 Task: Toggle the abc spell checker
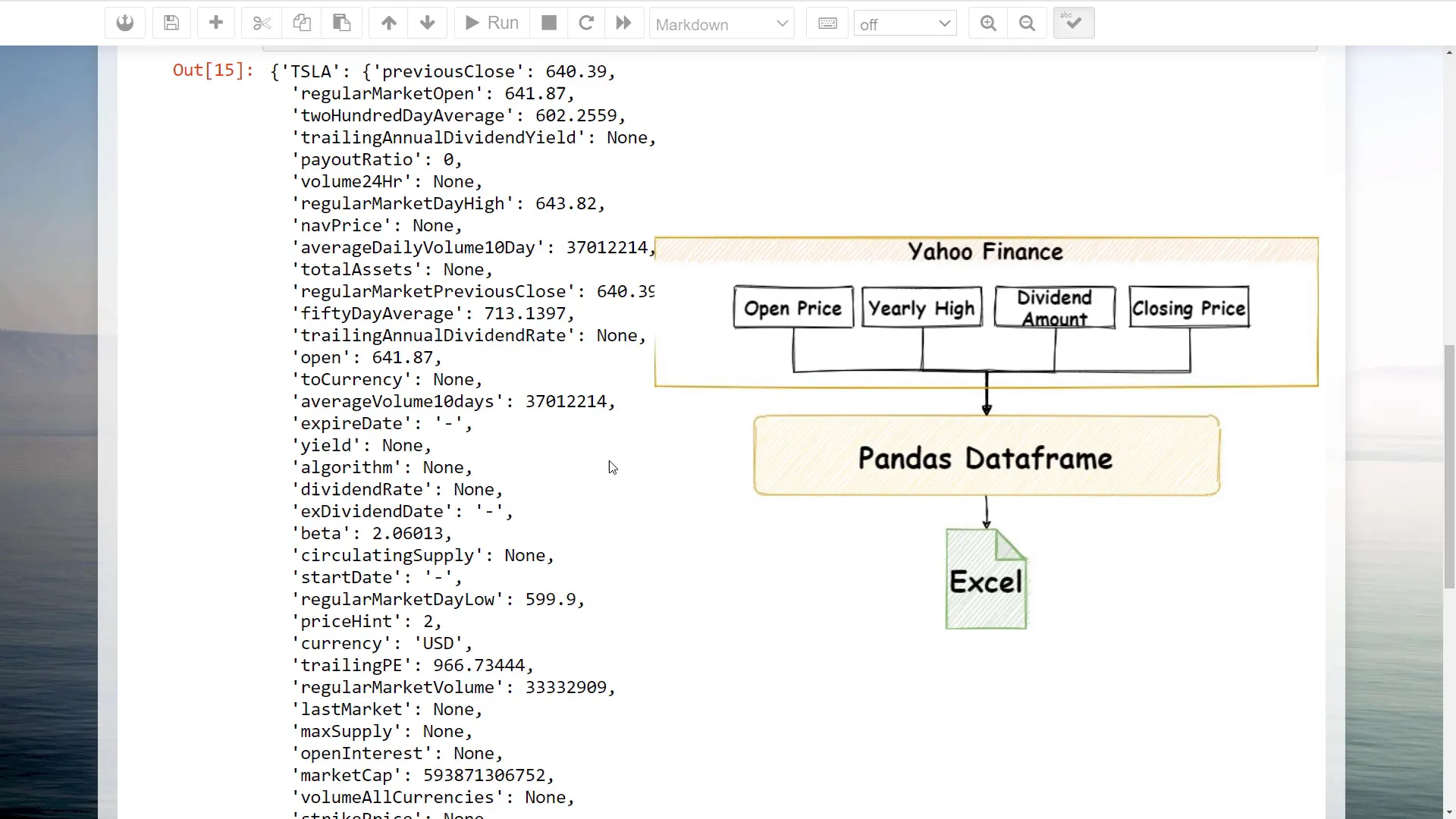pos(1073,23)
